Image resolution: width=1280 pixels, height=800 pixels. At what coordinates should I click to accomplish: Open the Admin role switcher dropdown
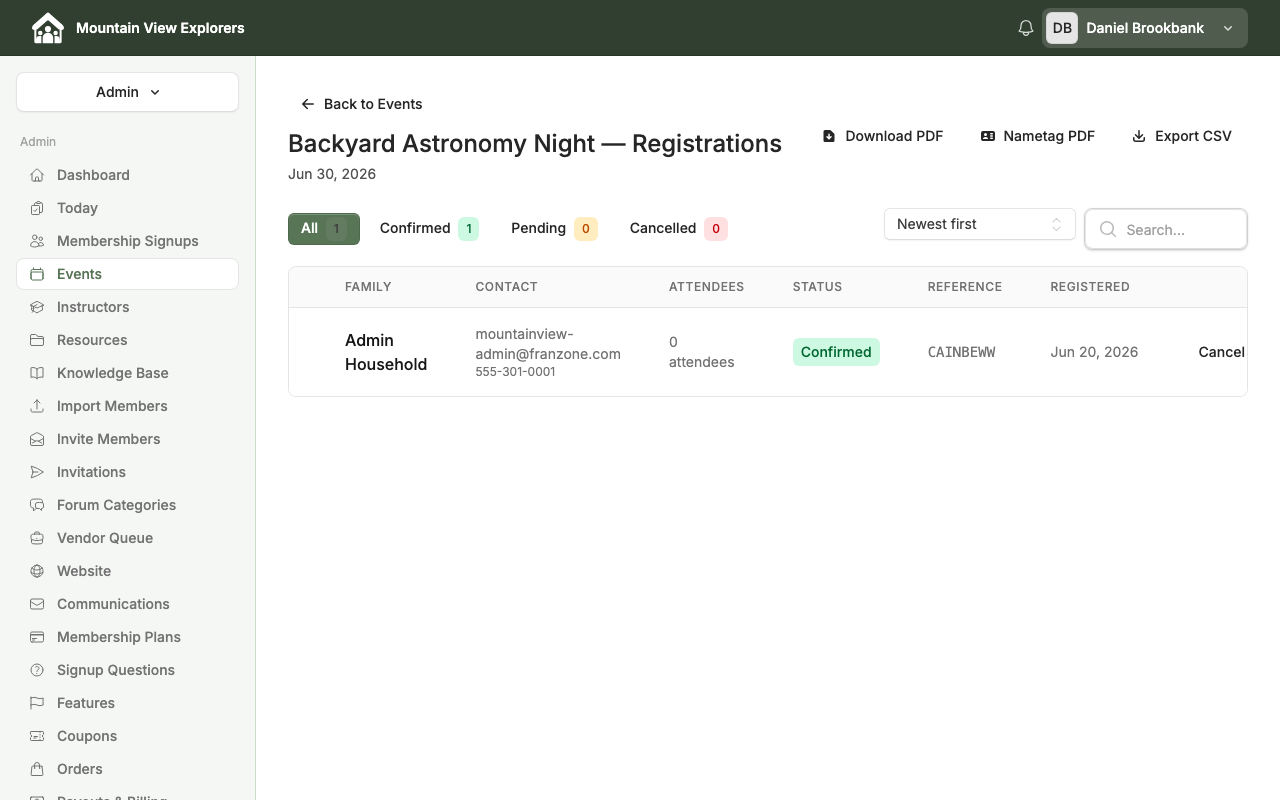click(127, 92)
